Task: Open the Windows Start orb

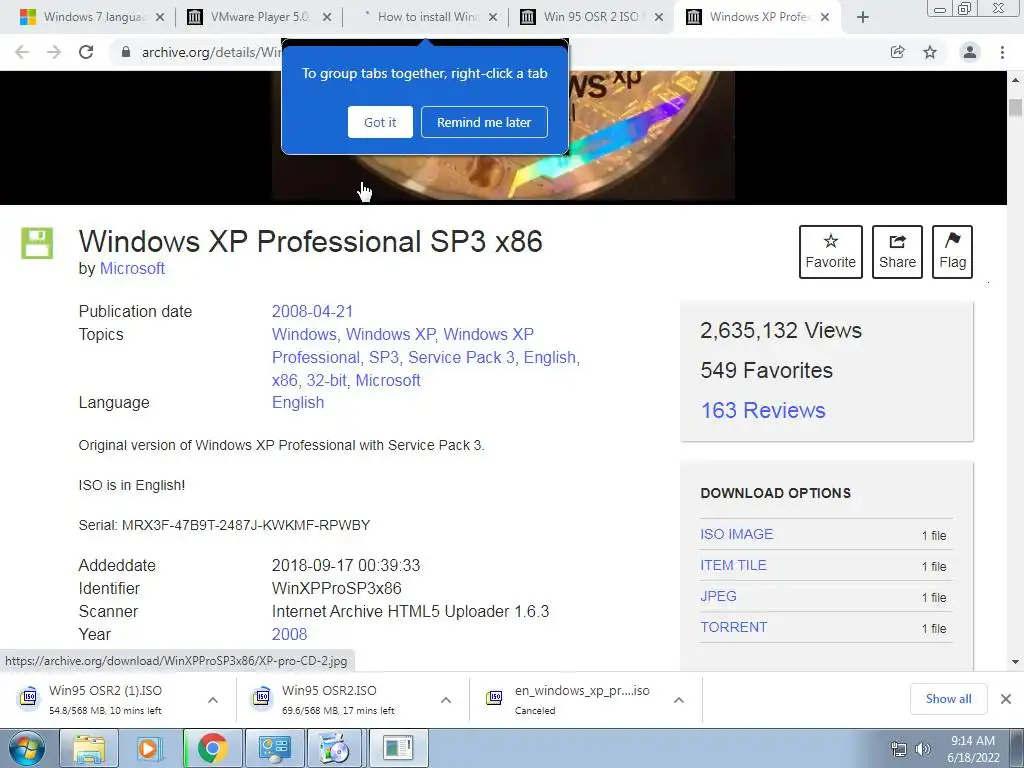Action: click(27, 748)
